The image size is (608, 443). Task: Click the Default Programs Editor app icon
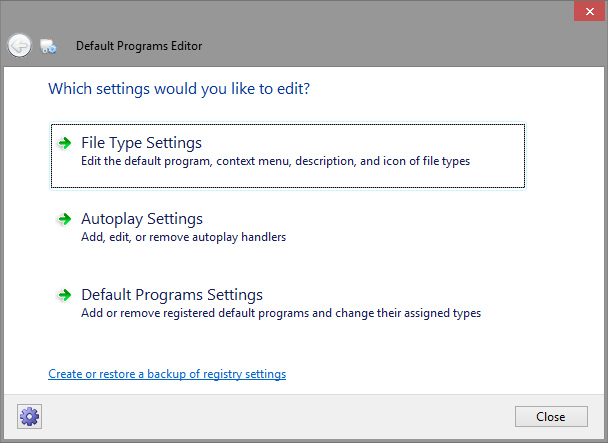click(48, 46)
